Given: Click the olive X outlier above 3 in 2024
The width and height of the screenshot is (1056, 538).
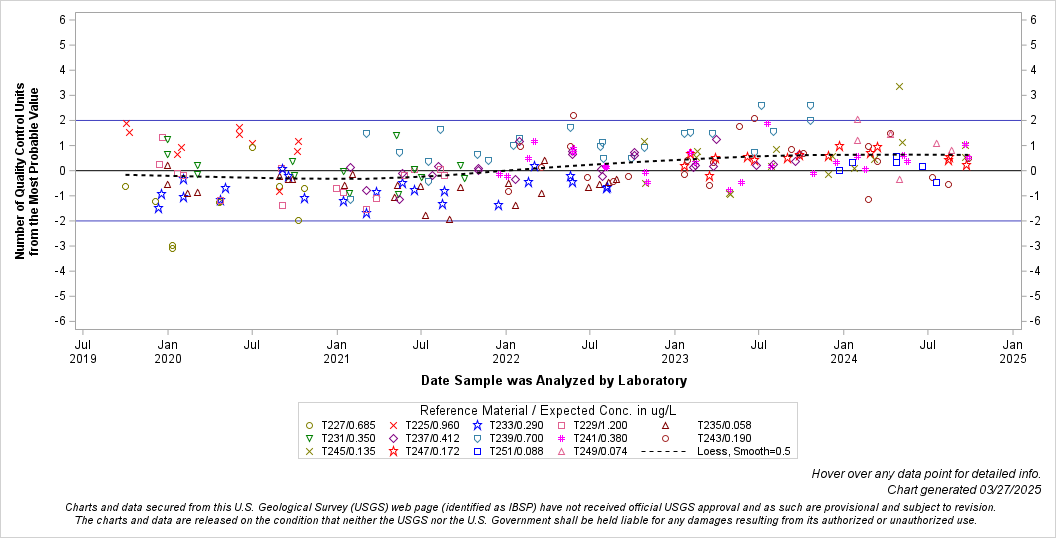Looking at the screenshot, I should coord(899,86).
